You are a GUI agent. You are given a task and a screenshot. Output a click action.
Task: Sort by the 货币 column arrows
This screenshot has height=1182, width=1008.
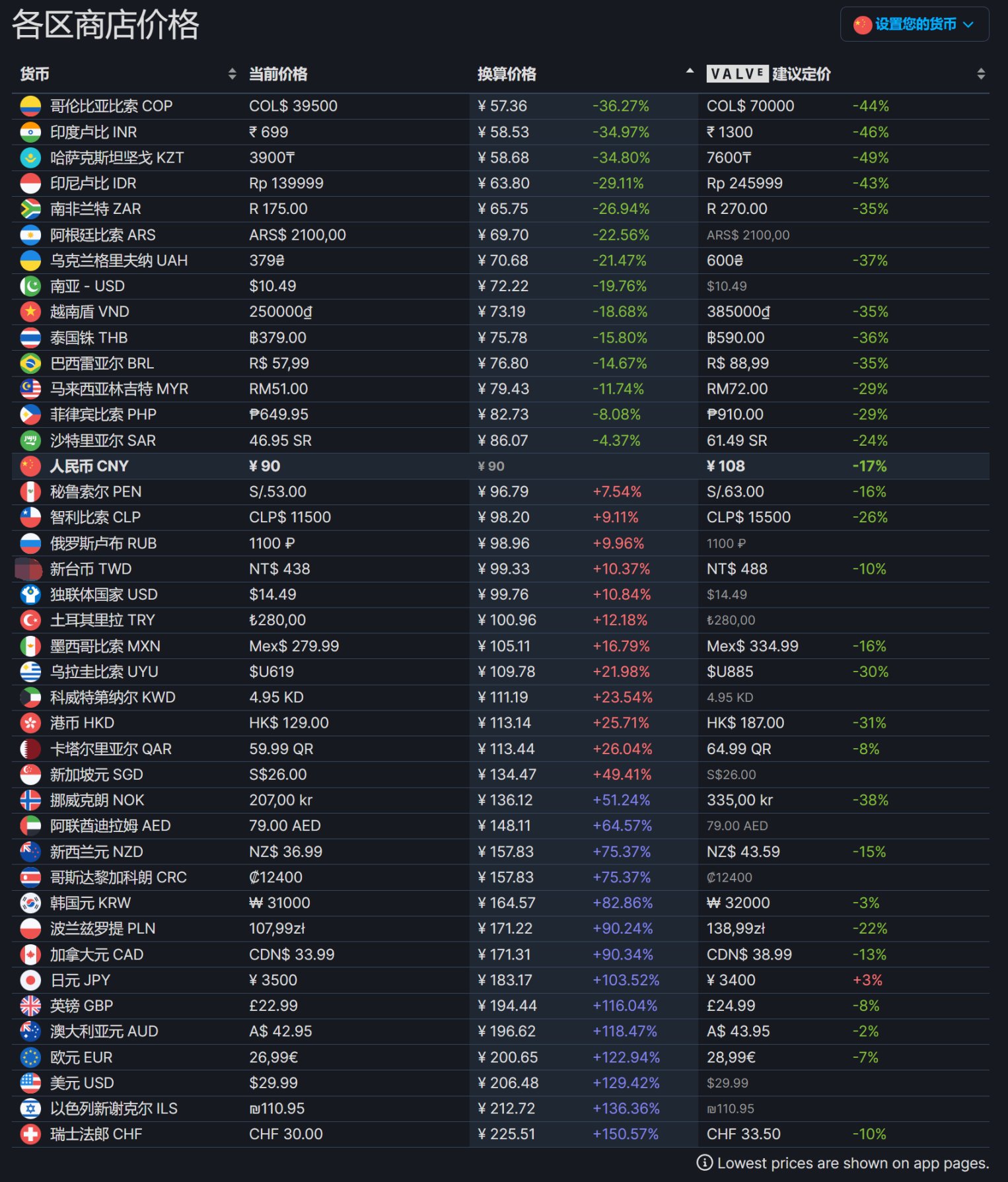232,74
